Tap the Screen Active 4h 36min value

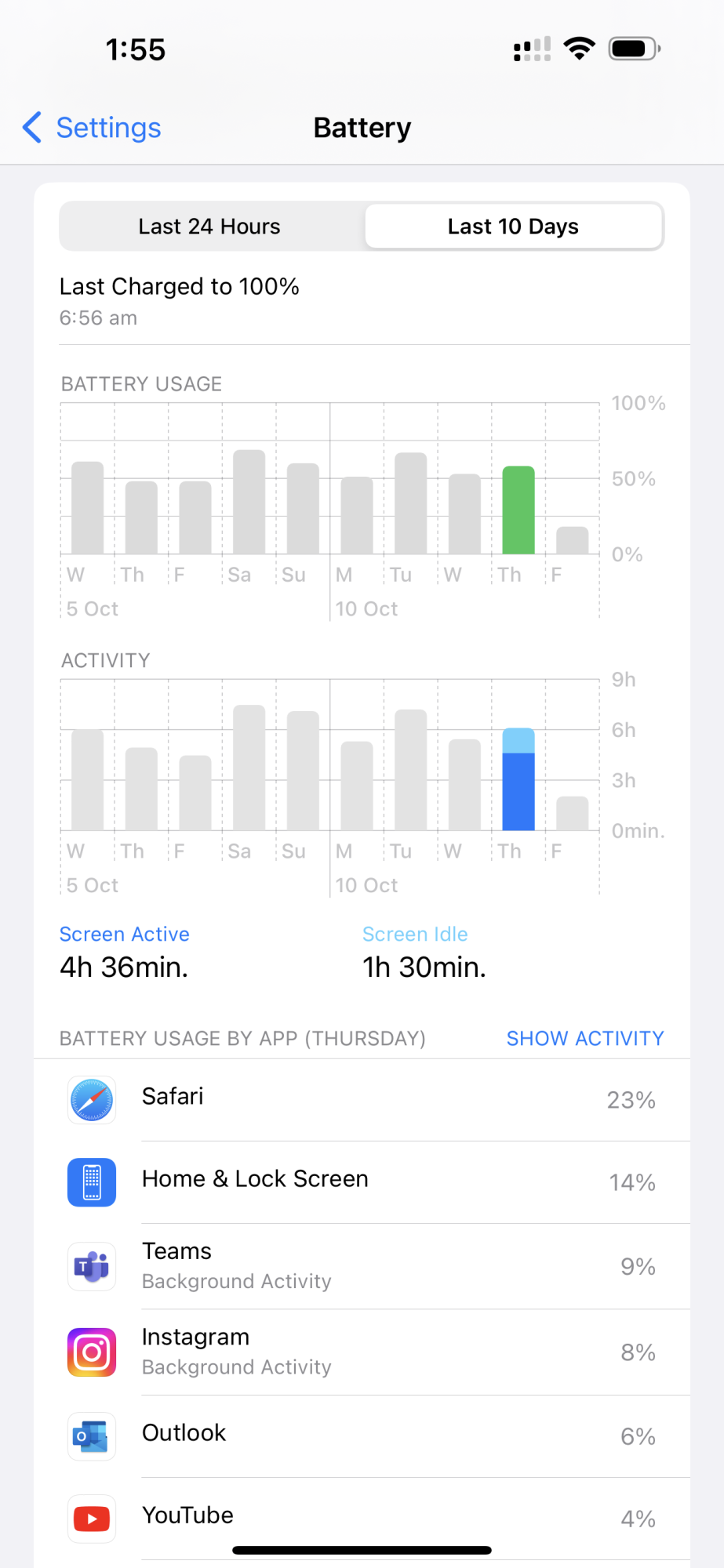[x=124, y=967]
